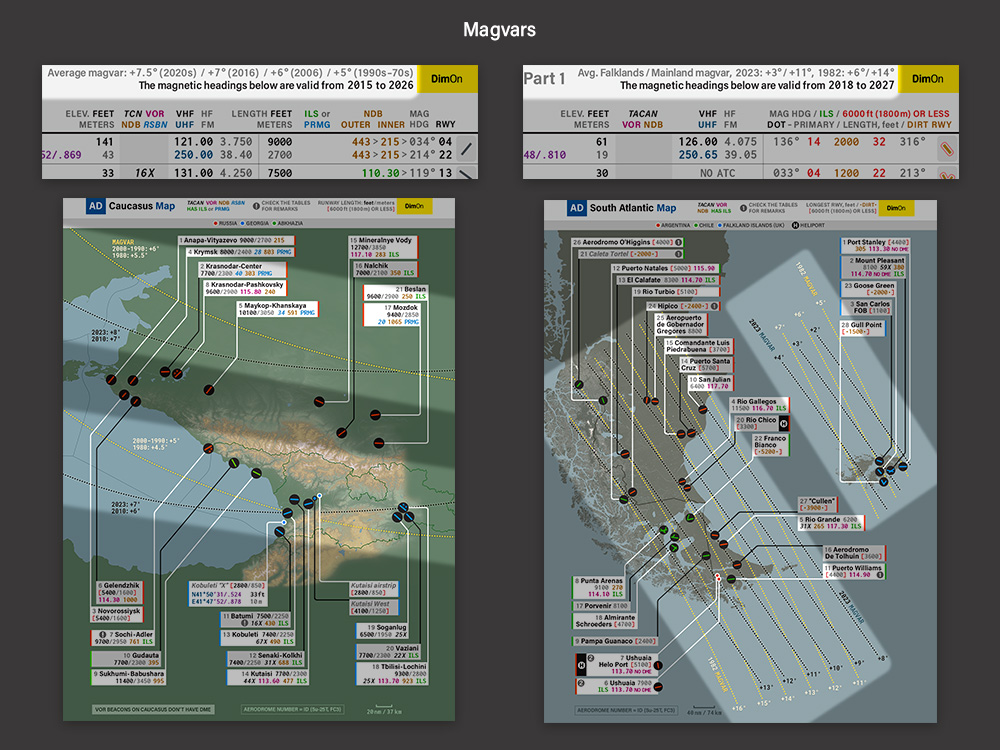Select the Gull Point airfield label
The image size is (1000, 750).
pyautogui.click(x=862, y=328)
